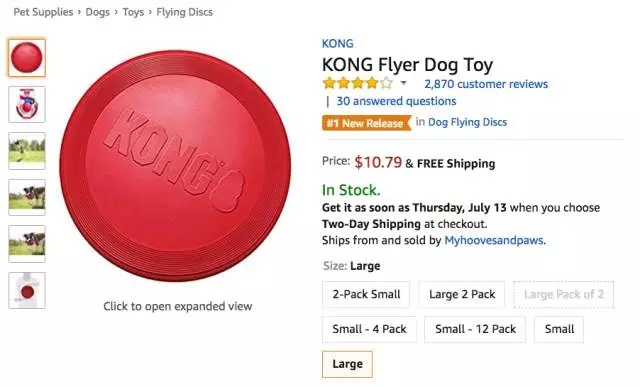Open the third thumbnail showing field photo
The height and width of the screenshot is (387, 640).
(27, 151)
